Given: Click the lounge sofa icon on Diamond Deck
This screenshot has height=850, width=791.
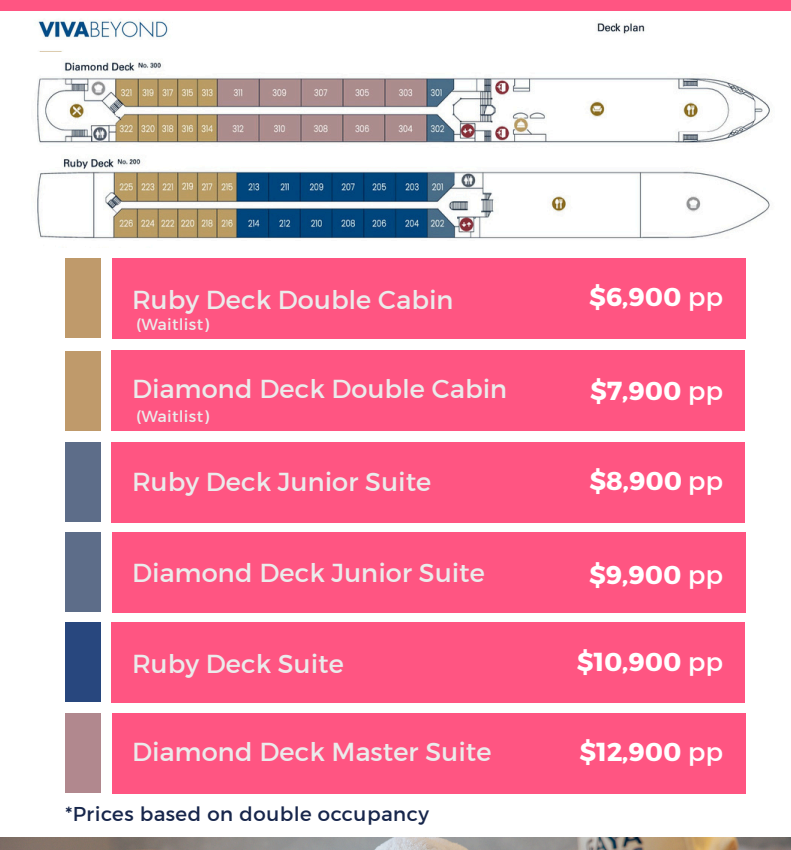Looking at the screenshot, I should [597, 109].
